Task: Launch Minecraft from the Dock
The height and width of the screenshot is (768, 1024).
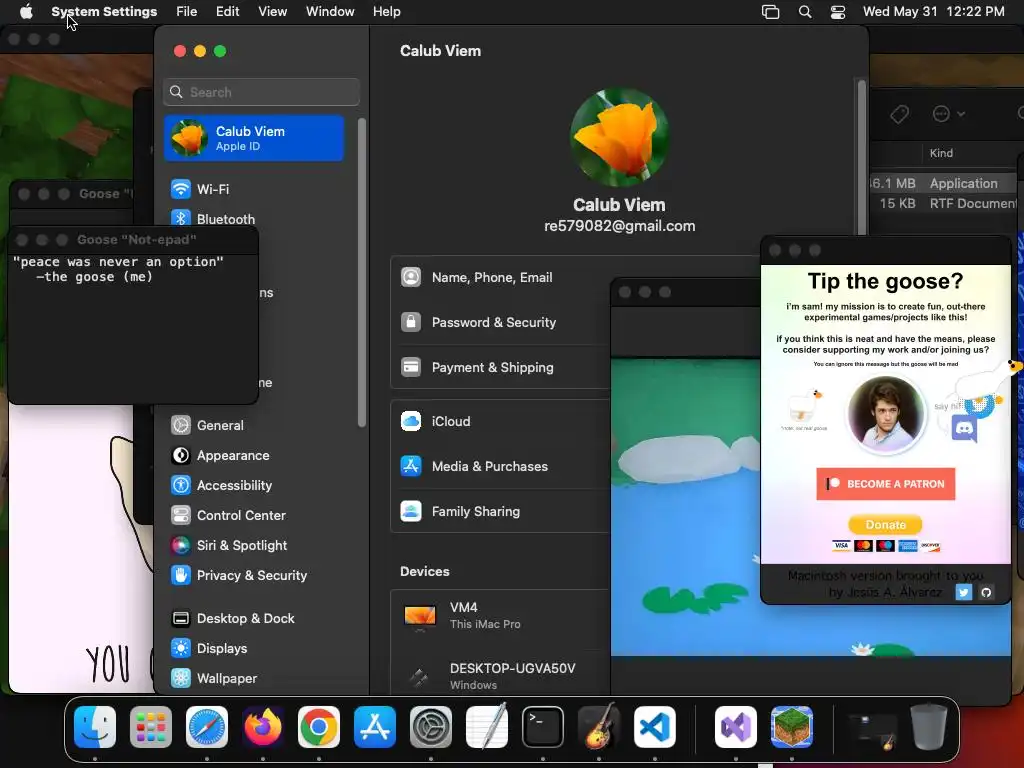Action: point(792,727)
